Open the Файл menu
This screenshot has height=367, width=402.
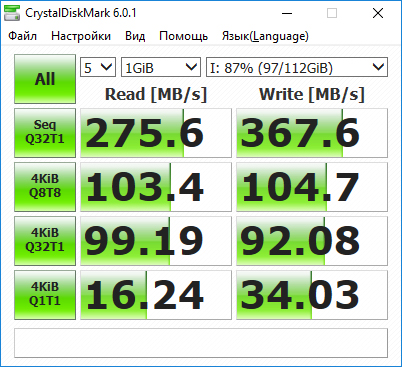[x=22, y=36]
